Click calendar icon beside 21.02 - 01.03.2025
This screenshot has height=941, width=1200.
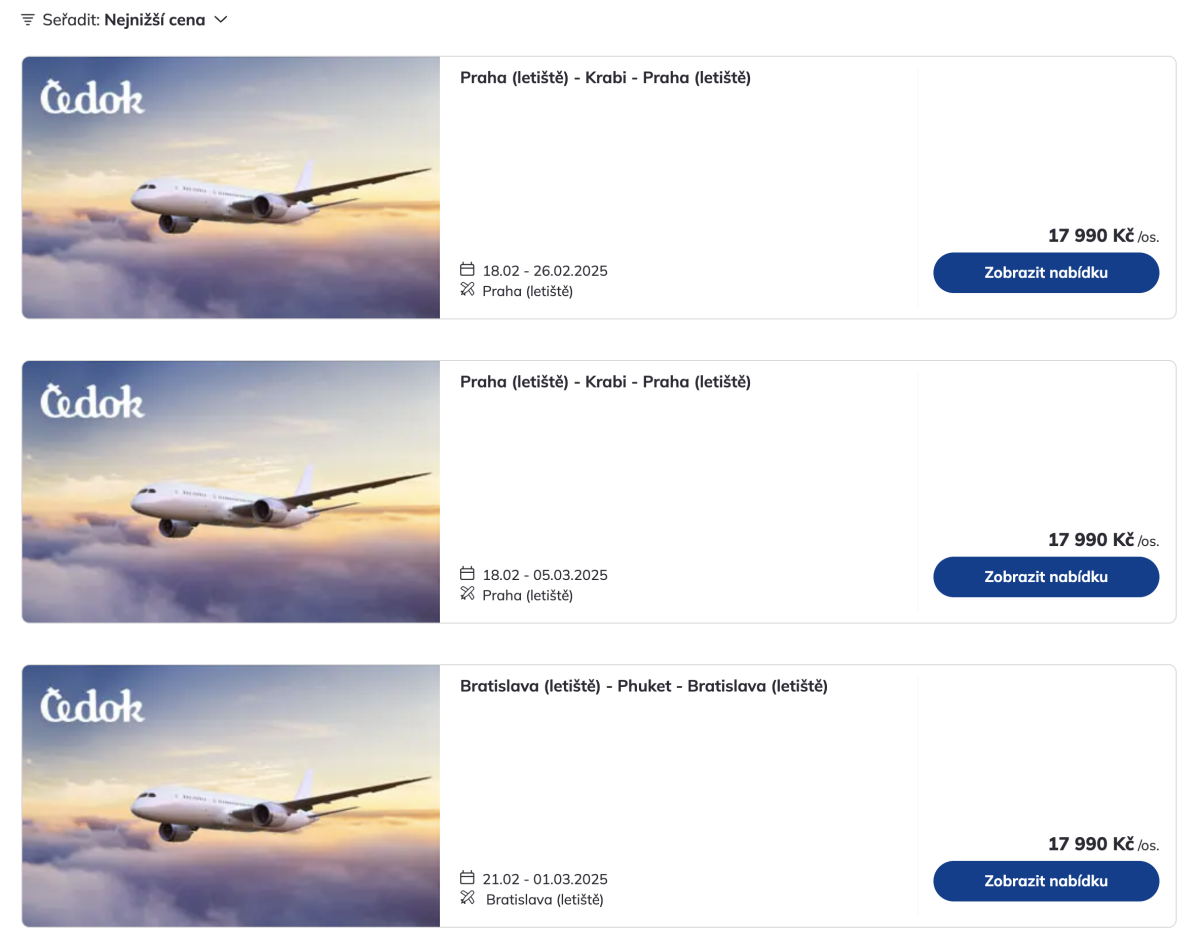click(467, 877)
